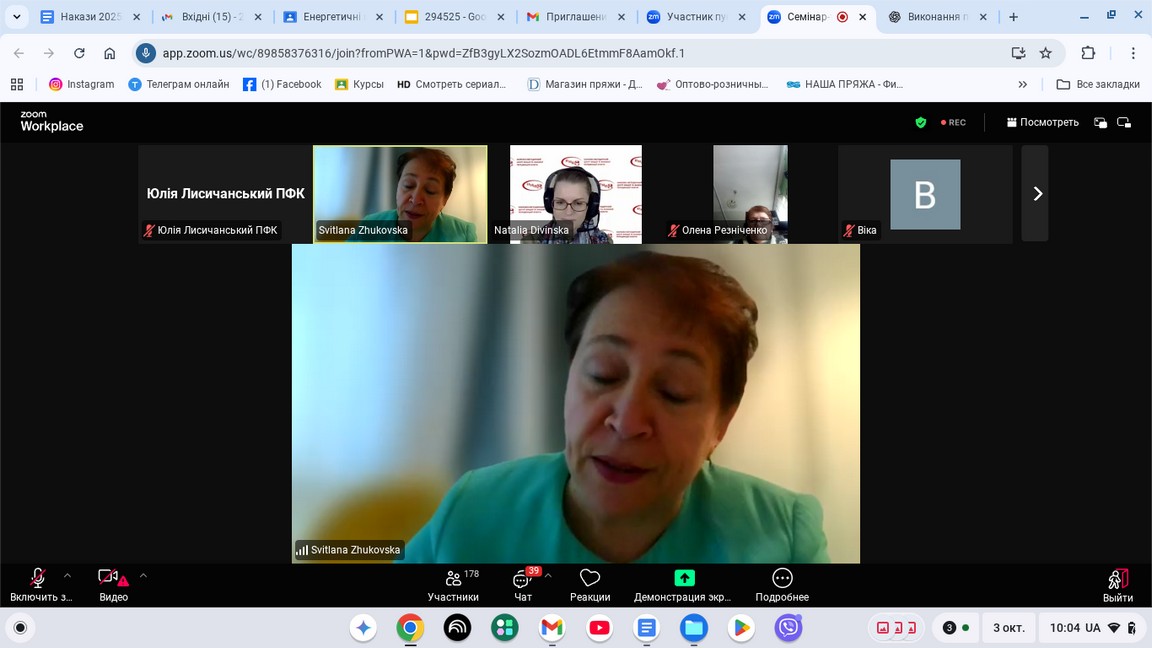Start screen sharing with green share button
This screenshot has width=1152, height=648.
pyautogui.click(x=684, y=585)
